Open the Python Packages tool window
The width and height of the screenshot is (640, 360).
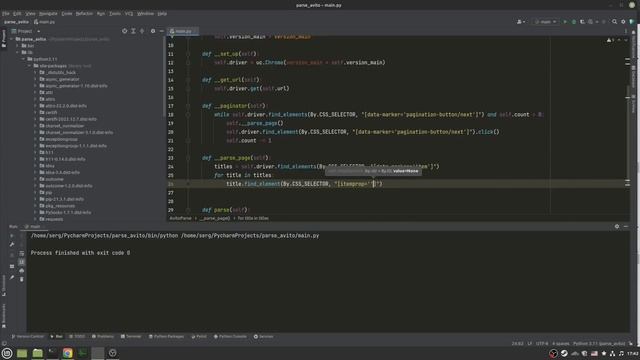[166, 337]
